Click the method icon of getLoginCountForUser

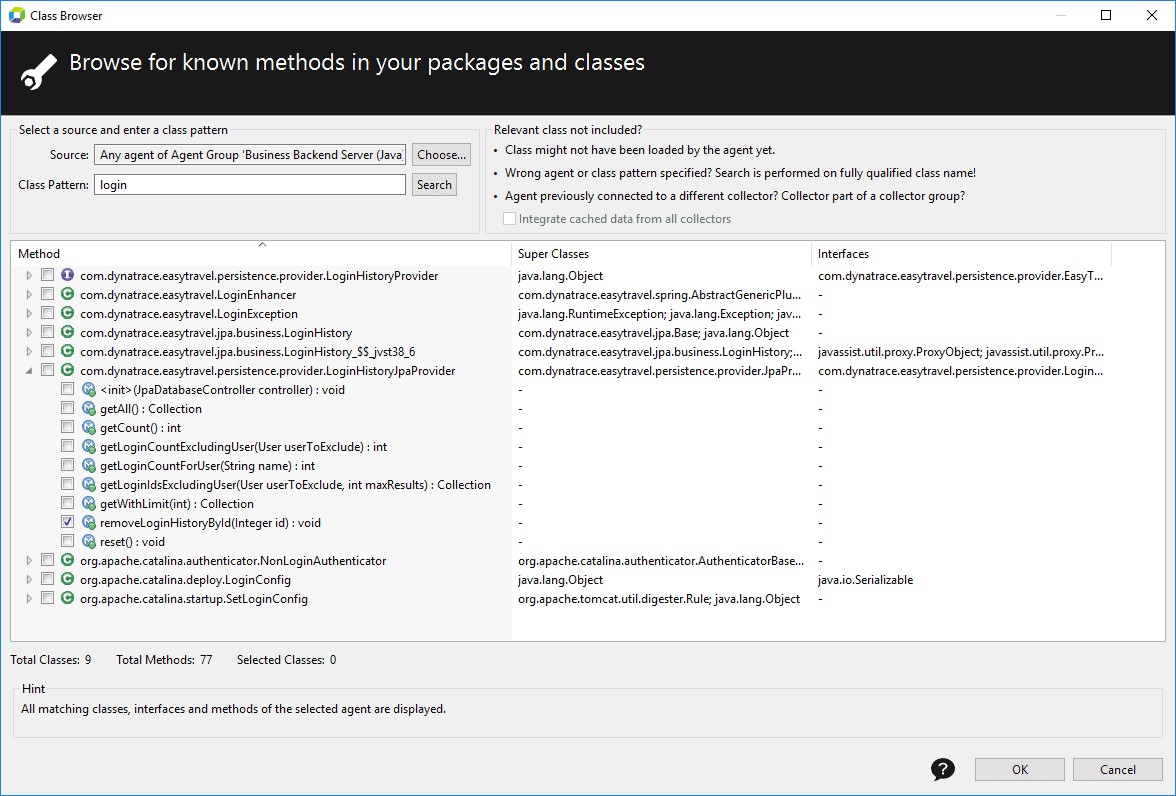88,465
